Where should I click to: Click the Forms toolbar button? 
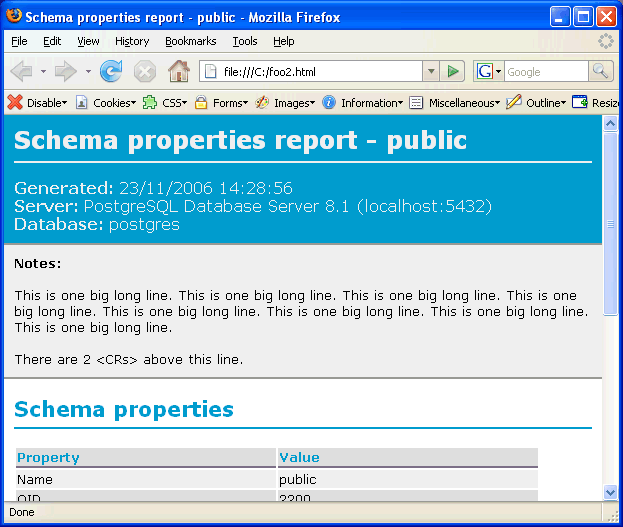(221, 102)
